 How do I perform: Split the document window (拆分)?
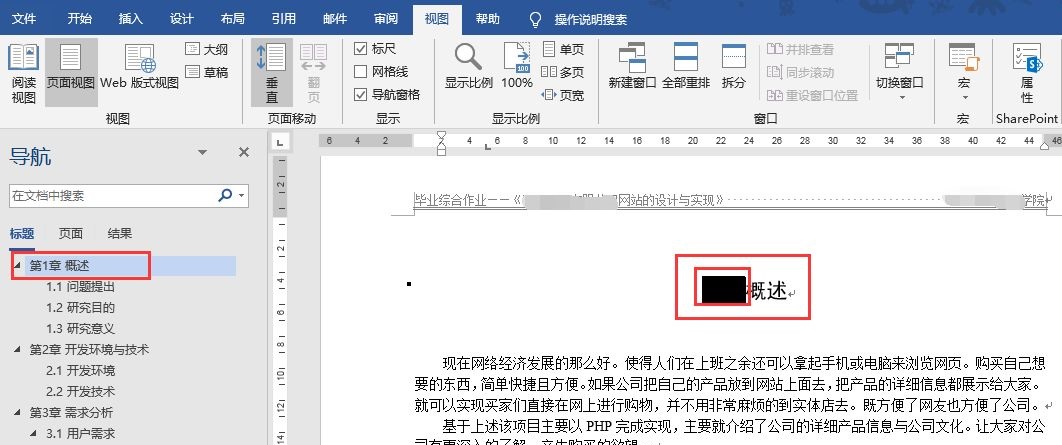coord(734,66)
